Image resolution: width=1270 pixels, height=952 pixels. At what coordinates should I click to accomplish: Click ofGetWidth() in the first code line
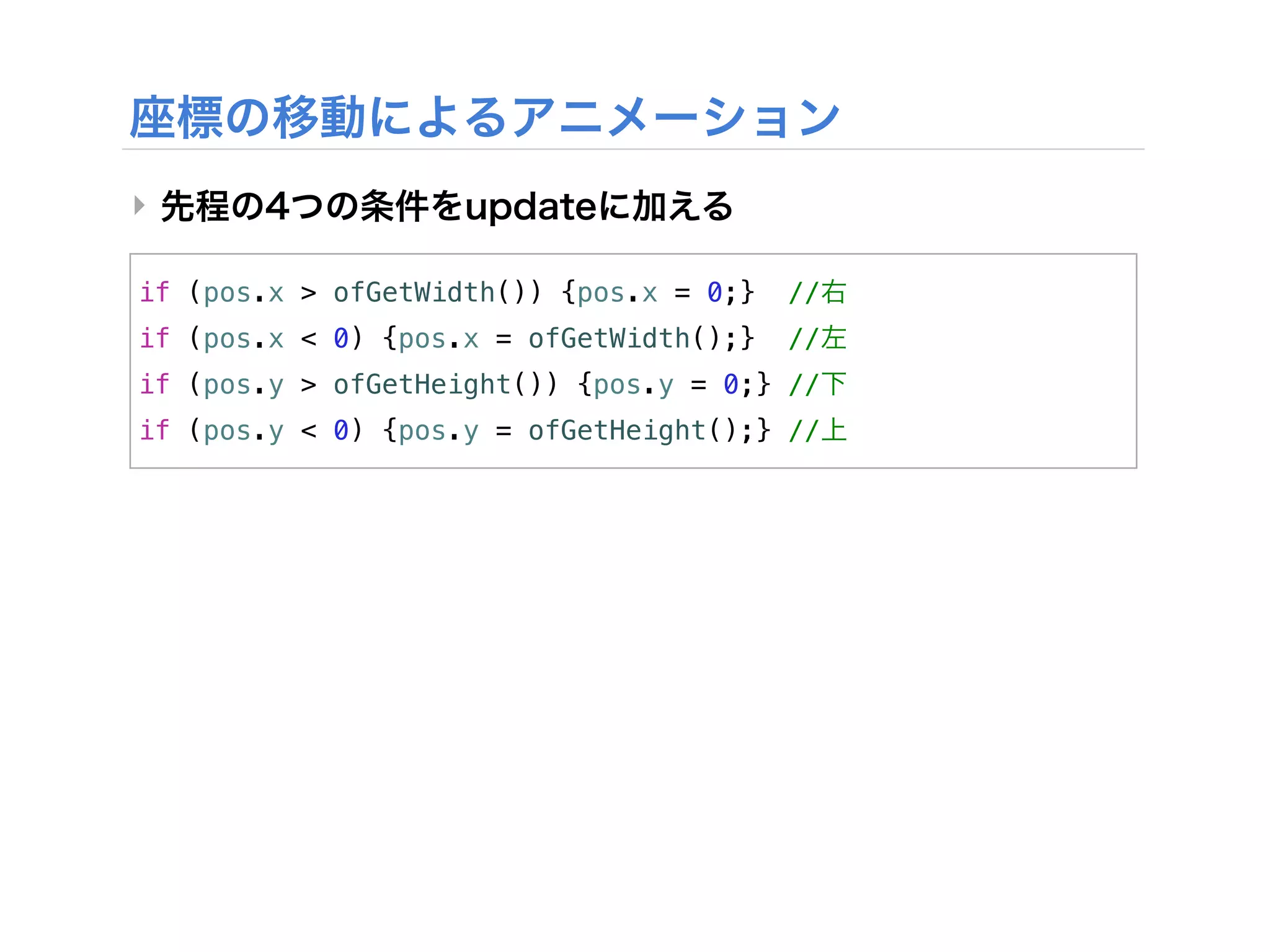(x=430, y=293)
